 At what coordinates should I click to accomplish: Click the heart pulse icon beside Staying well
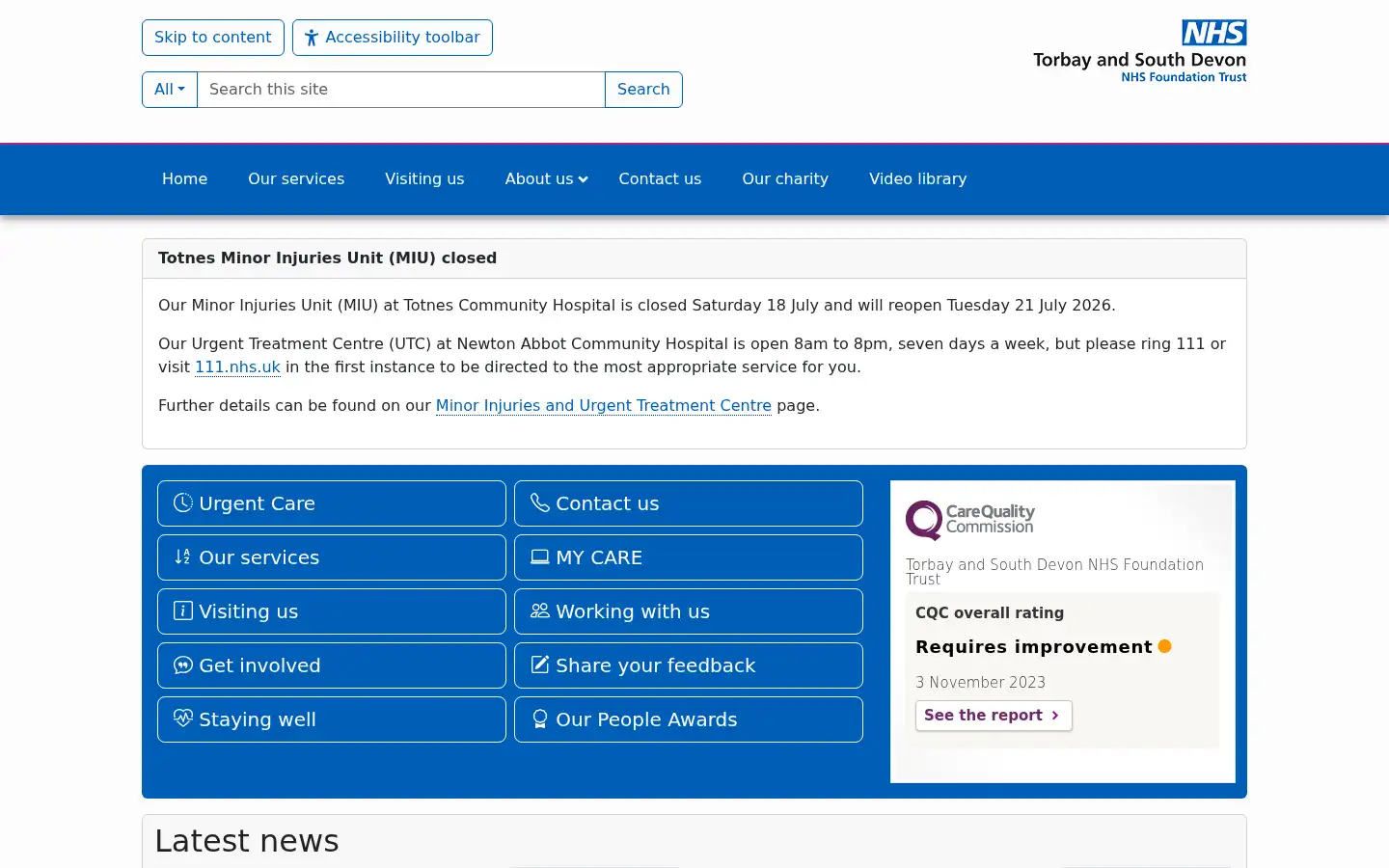[183, 719]
